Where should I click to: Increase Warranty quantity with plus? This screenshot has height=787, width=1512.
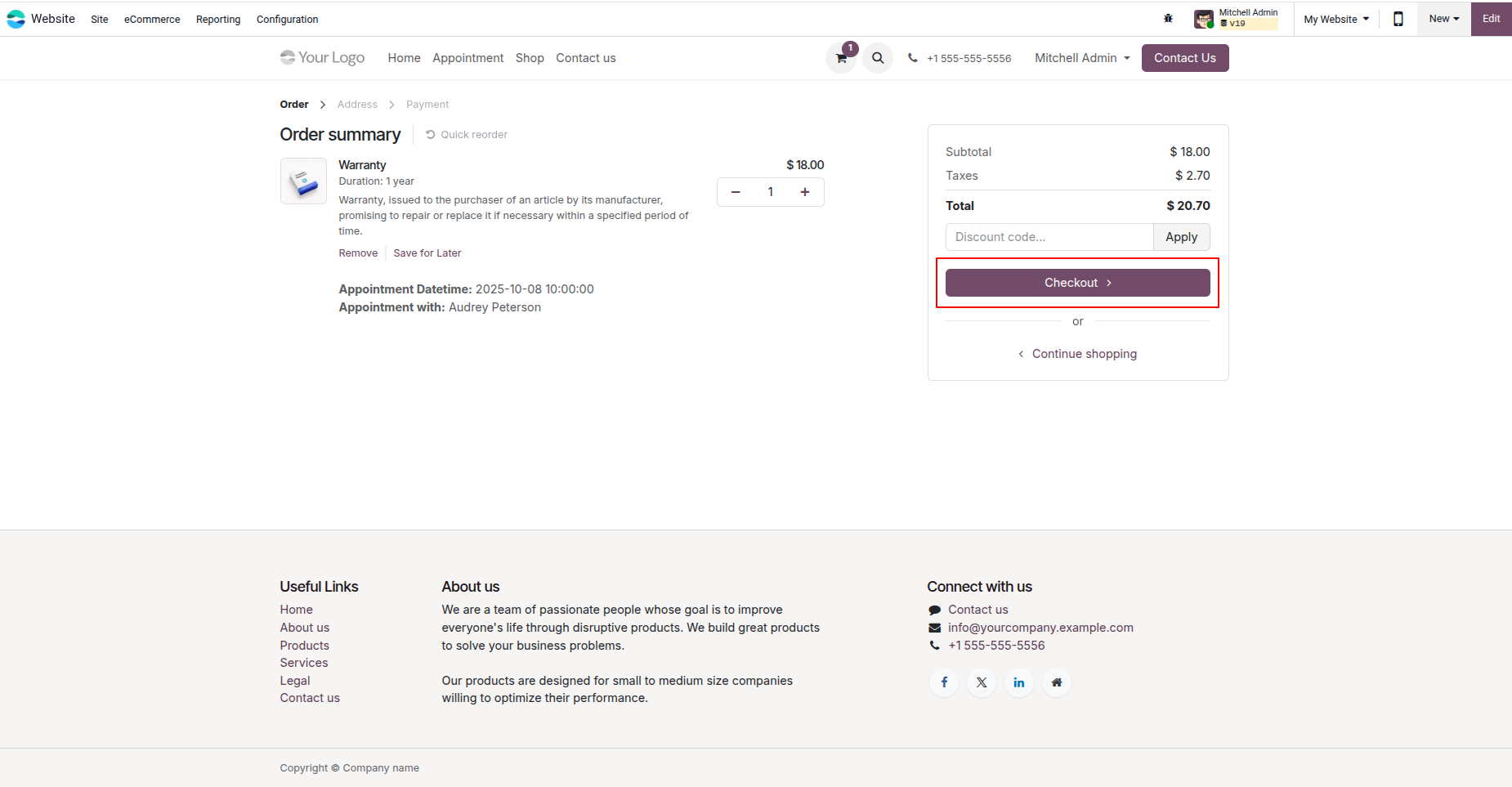[x=805, y=192]
